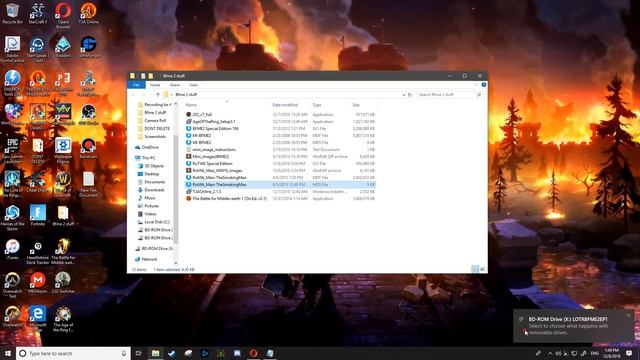Viewport: 640px width, 360px height.
Task: Open Local Disk (C:) in sidebar
Action: tap(156, 222)
